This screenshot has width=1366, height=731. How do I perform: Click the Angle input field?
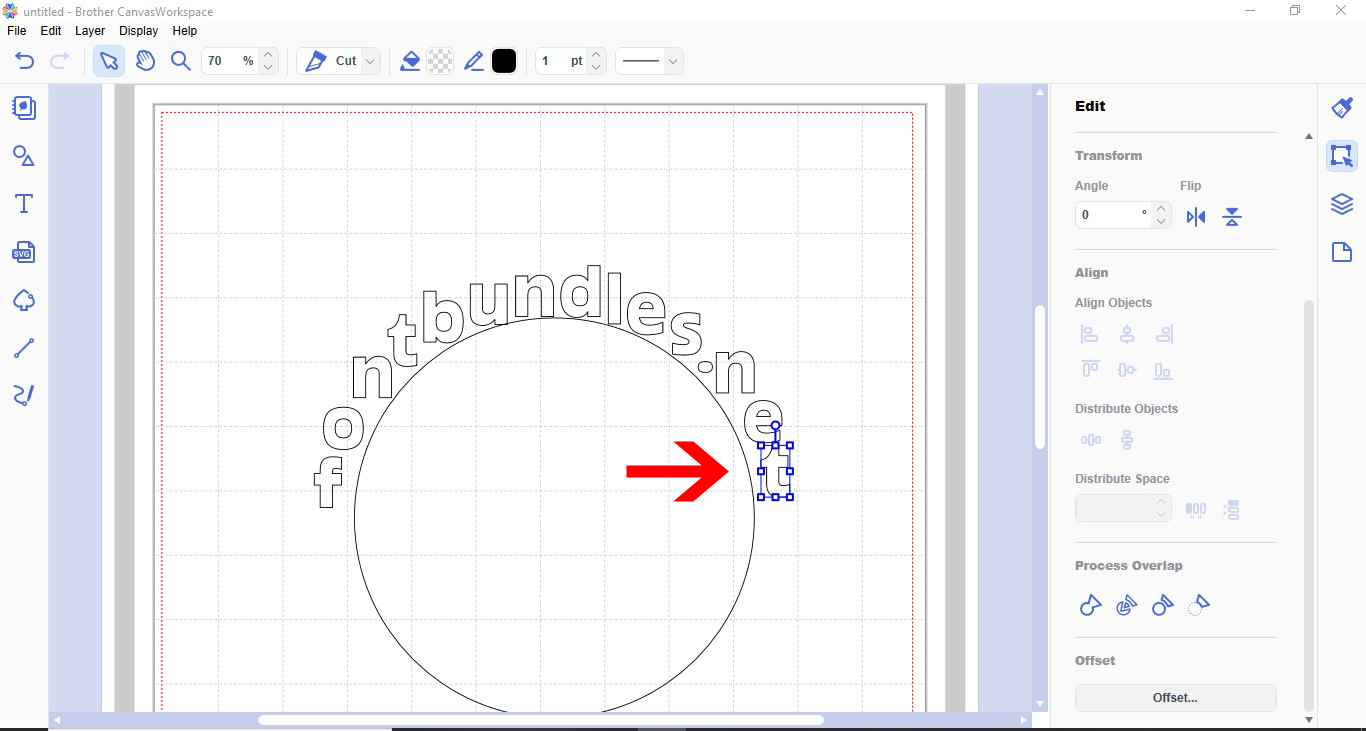pyautogui.click(x=1113, y=215)
